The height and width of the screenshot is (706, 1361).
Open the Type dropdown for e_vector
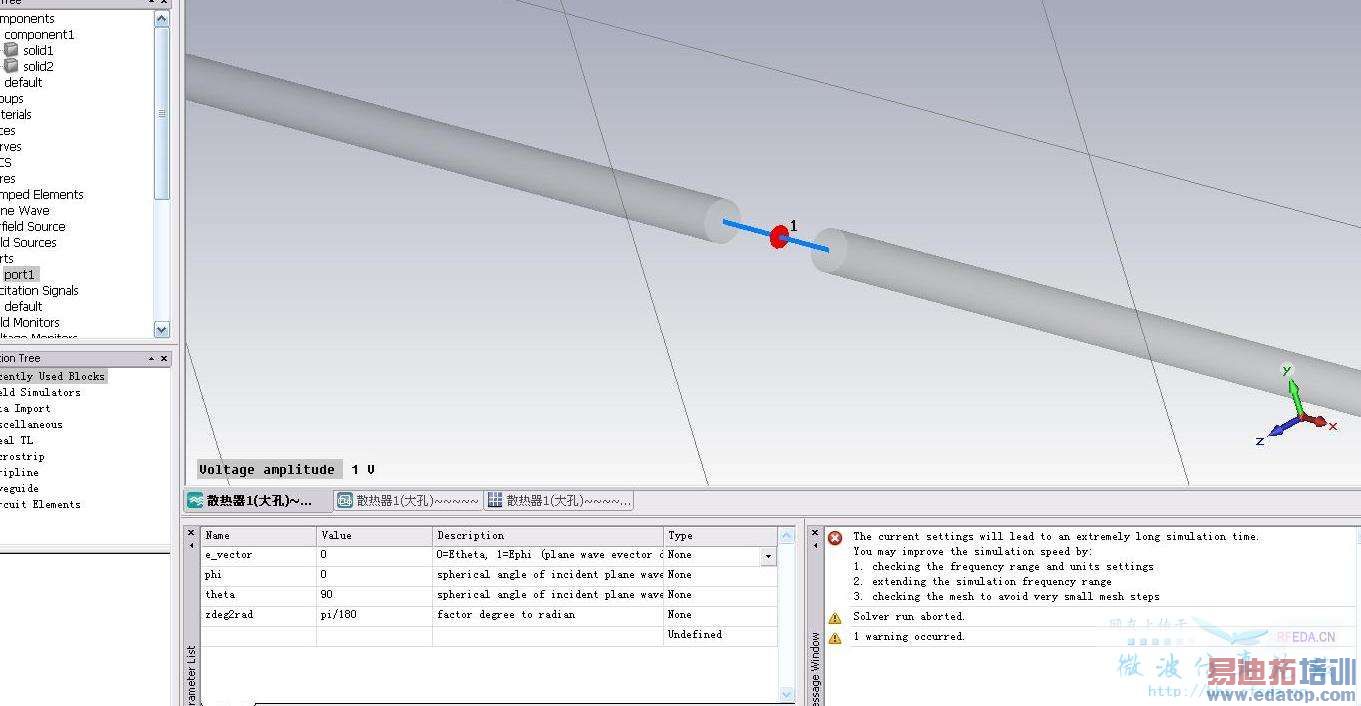[769, 555]
